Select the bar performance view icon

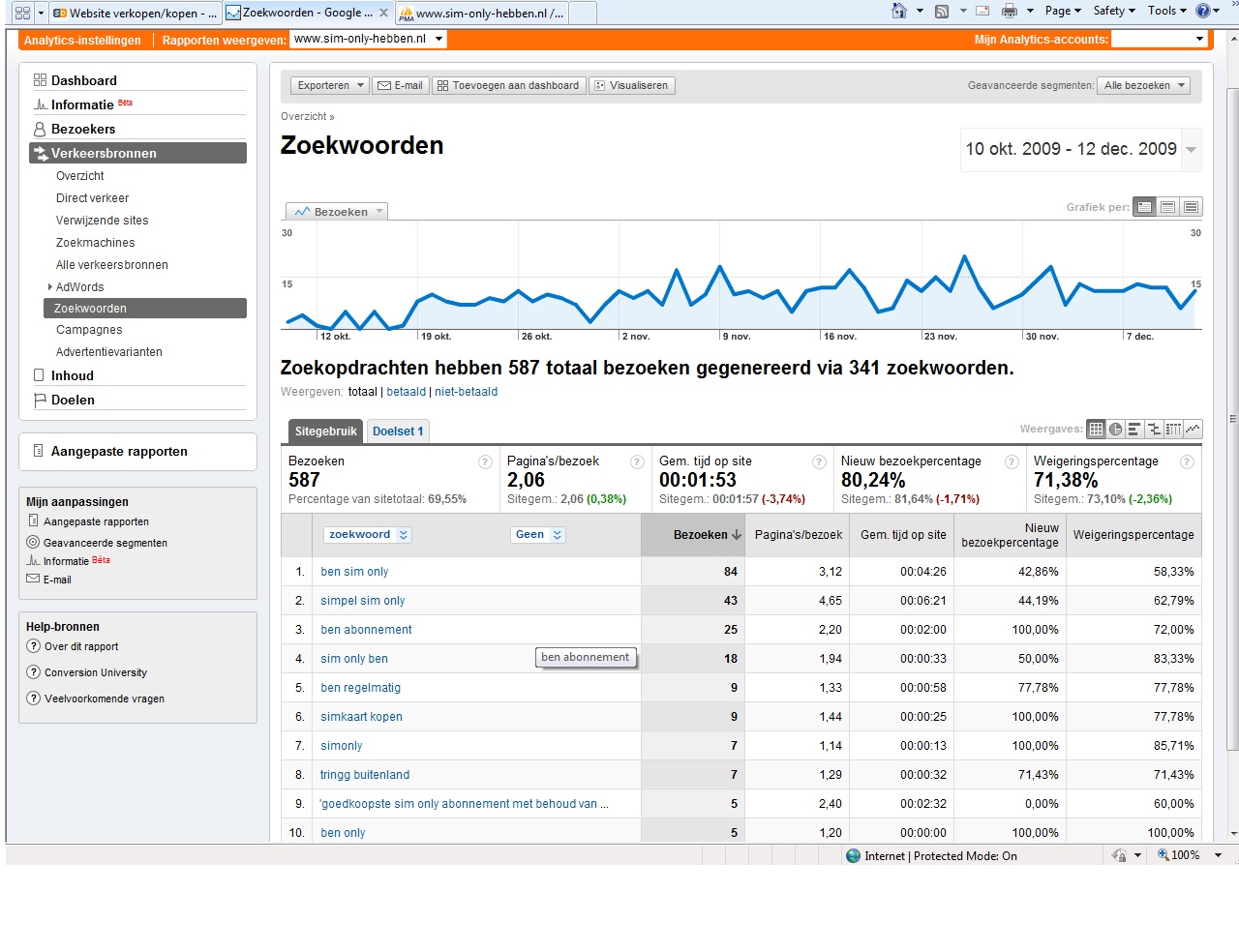pyautogui.click(x=1134, y=429)
